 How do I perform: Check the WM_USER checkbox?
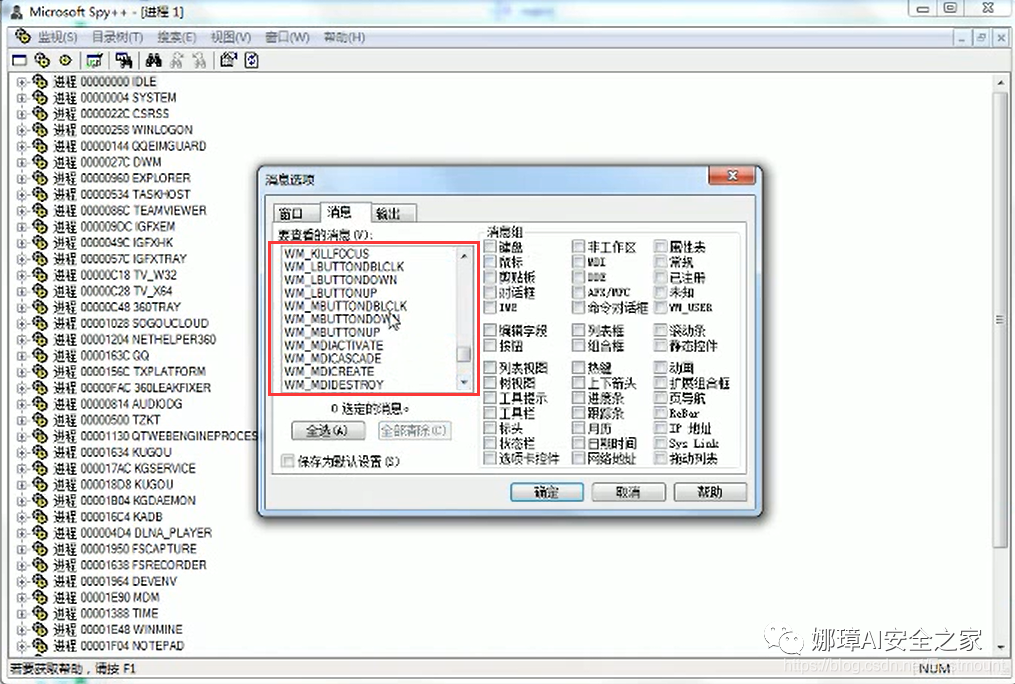pyautogui.click(x=660, y=307)
